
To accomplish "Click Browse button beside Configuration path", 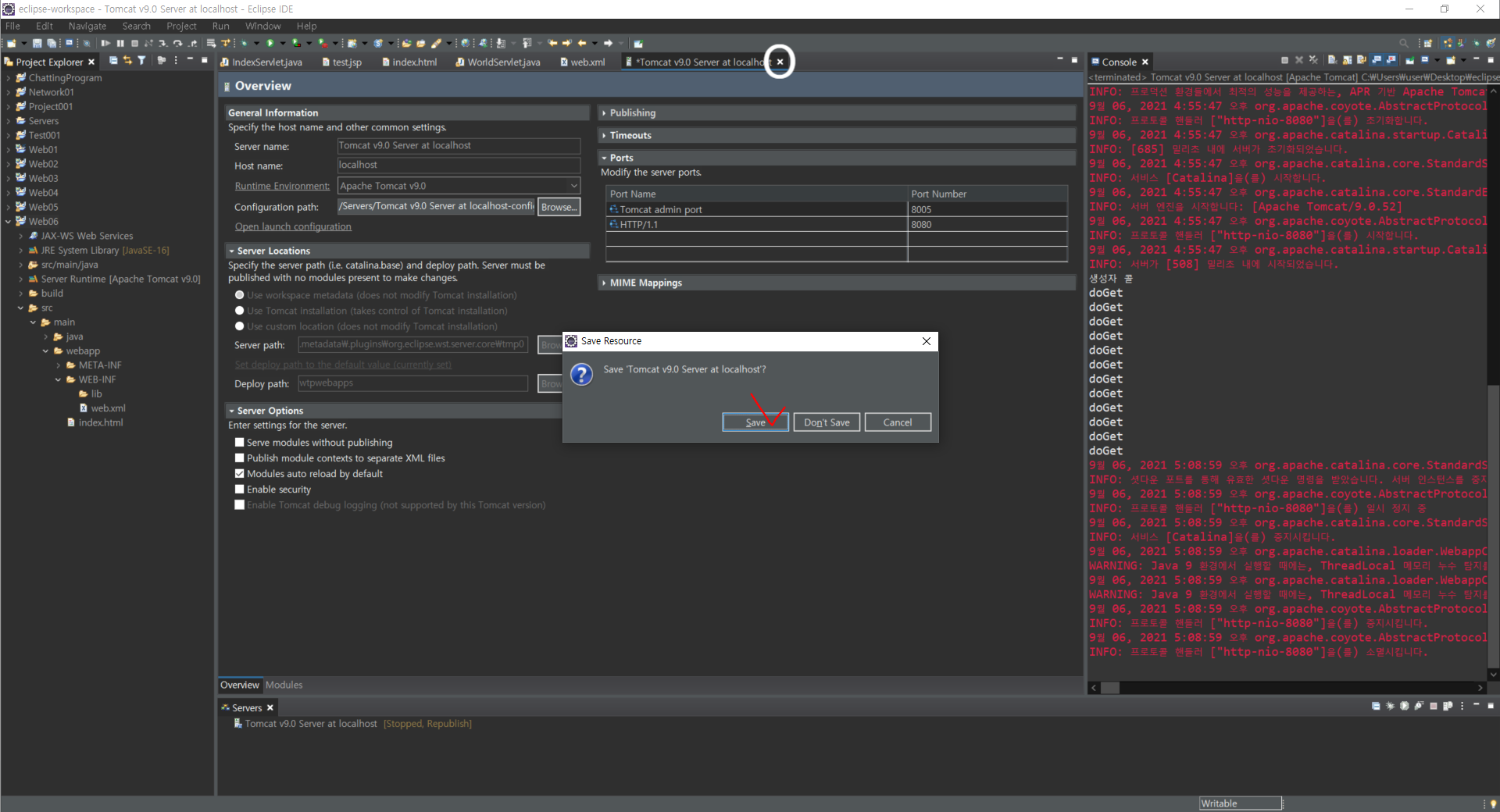I will tap(559, 207).
